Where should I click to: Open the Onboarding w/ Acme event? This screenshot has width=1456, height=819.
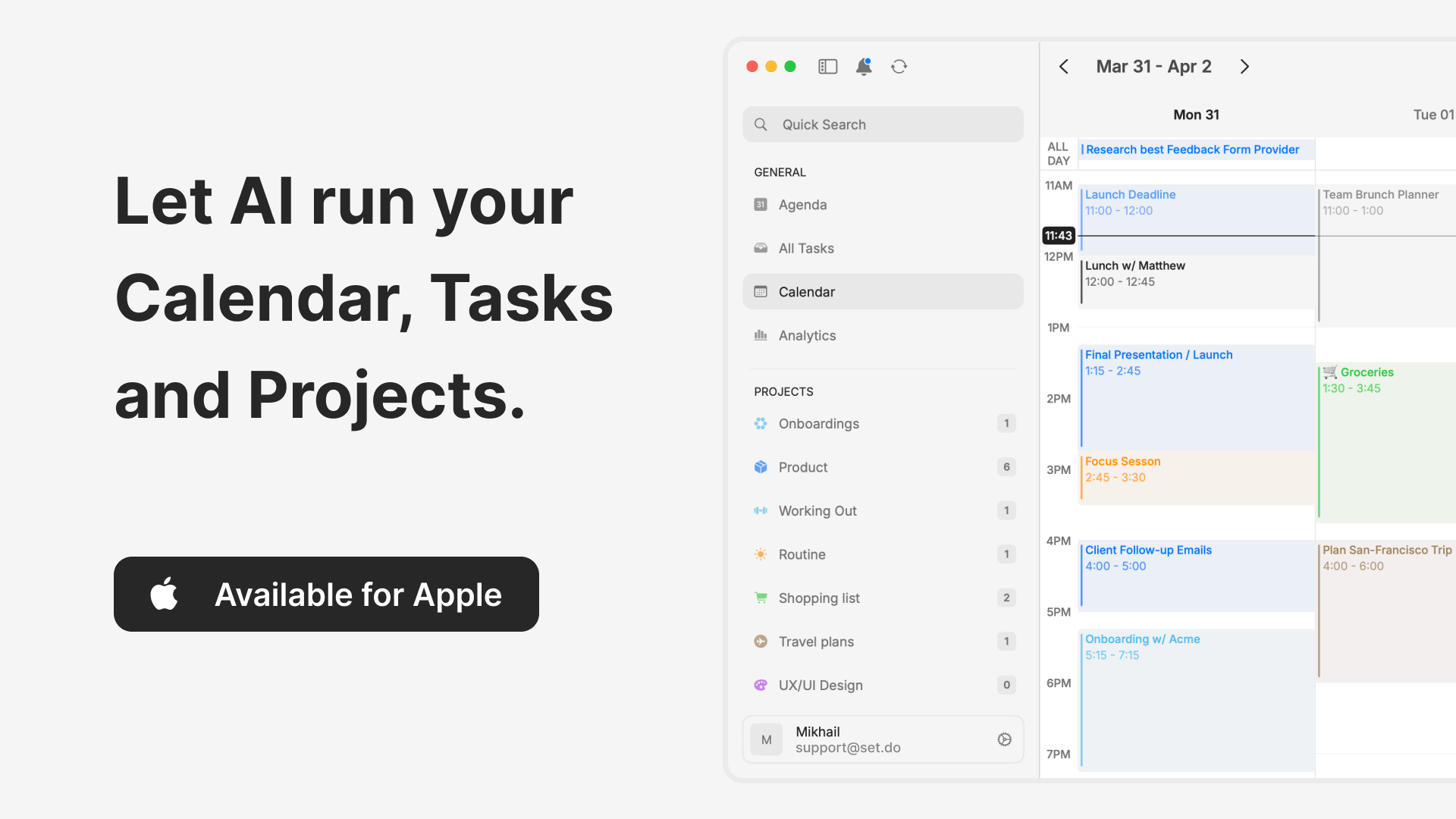1197,700
